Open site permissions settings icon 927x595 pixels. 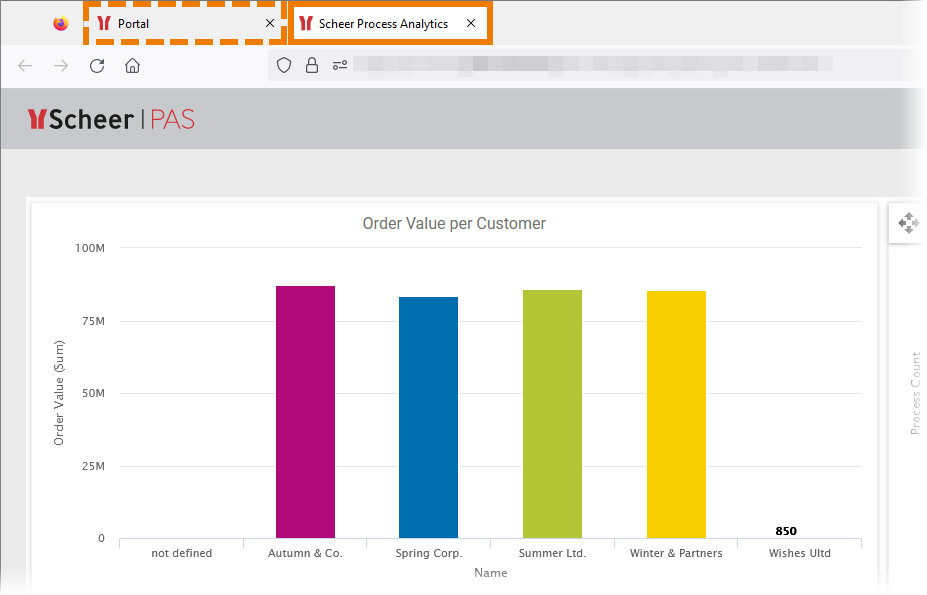(x=339, y=65)
